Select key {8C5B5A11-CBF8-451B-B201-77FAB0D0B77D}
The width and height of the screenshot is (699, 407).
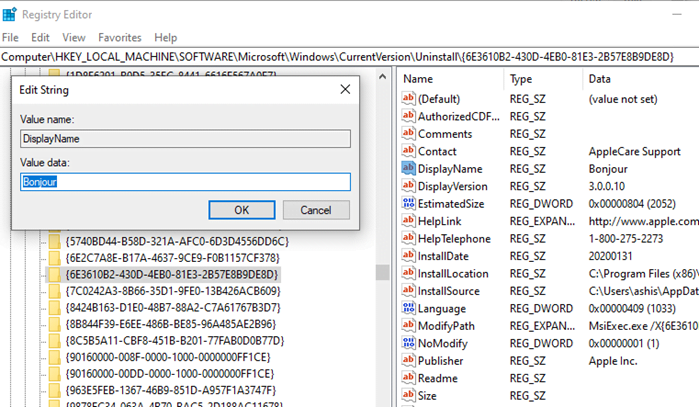pos(175,341)
